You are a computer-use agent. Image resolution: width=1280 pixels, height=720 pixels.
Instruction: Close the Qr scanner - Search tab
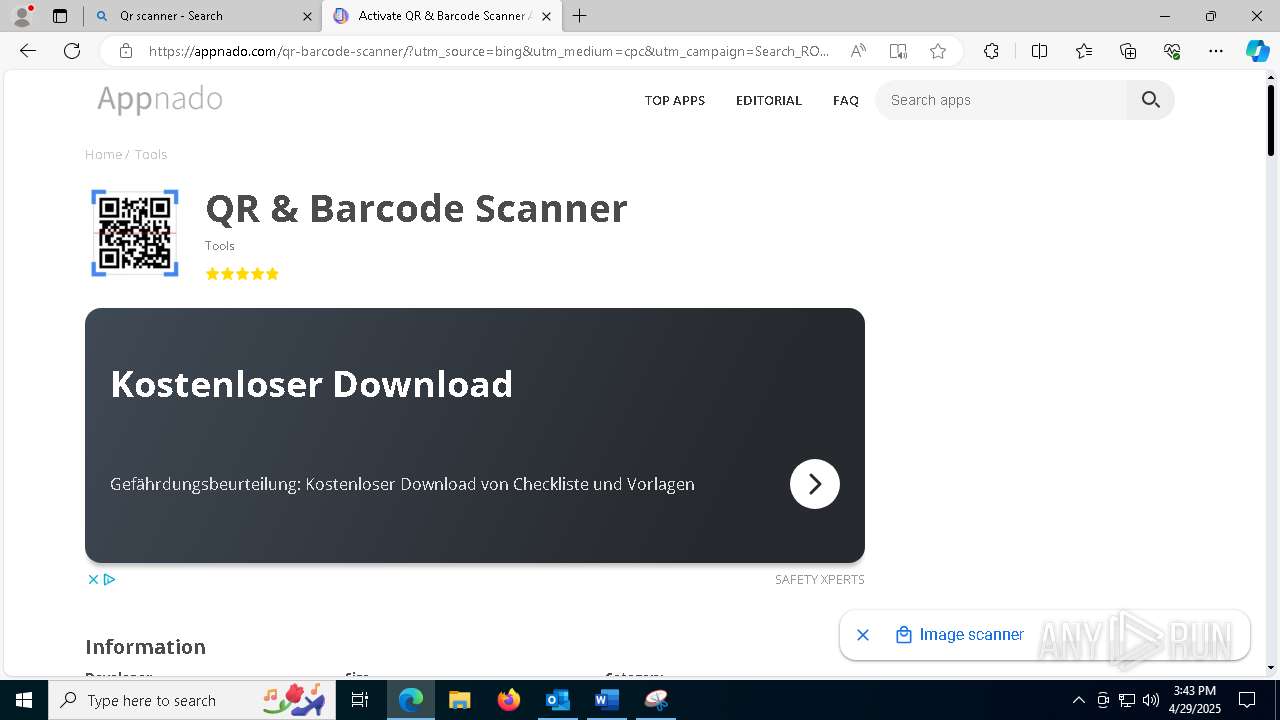point(307,16)
